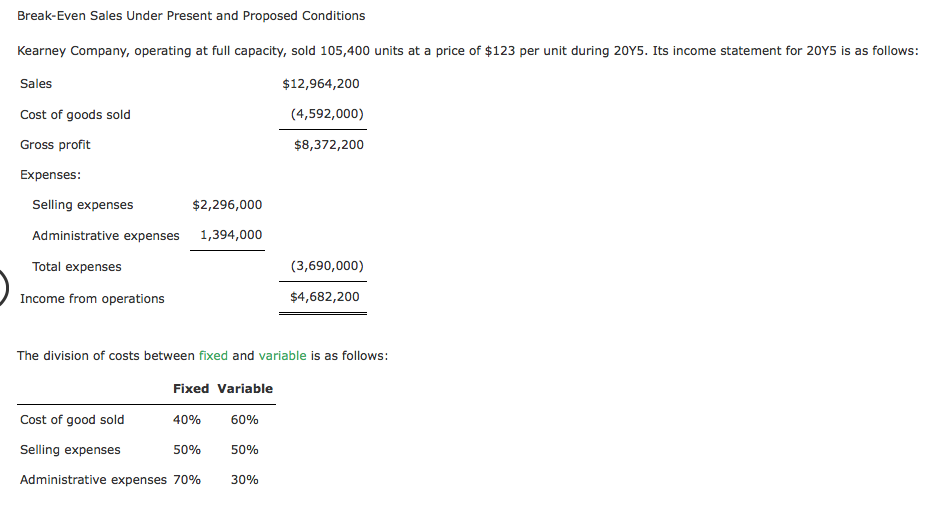Select the Administrative expenses 70% fixed cell
Image resolution: width=952 pixels, height=512 pixels.
pyautogui.click(x=187, y=480)
